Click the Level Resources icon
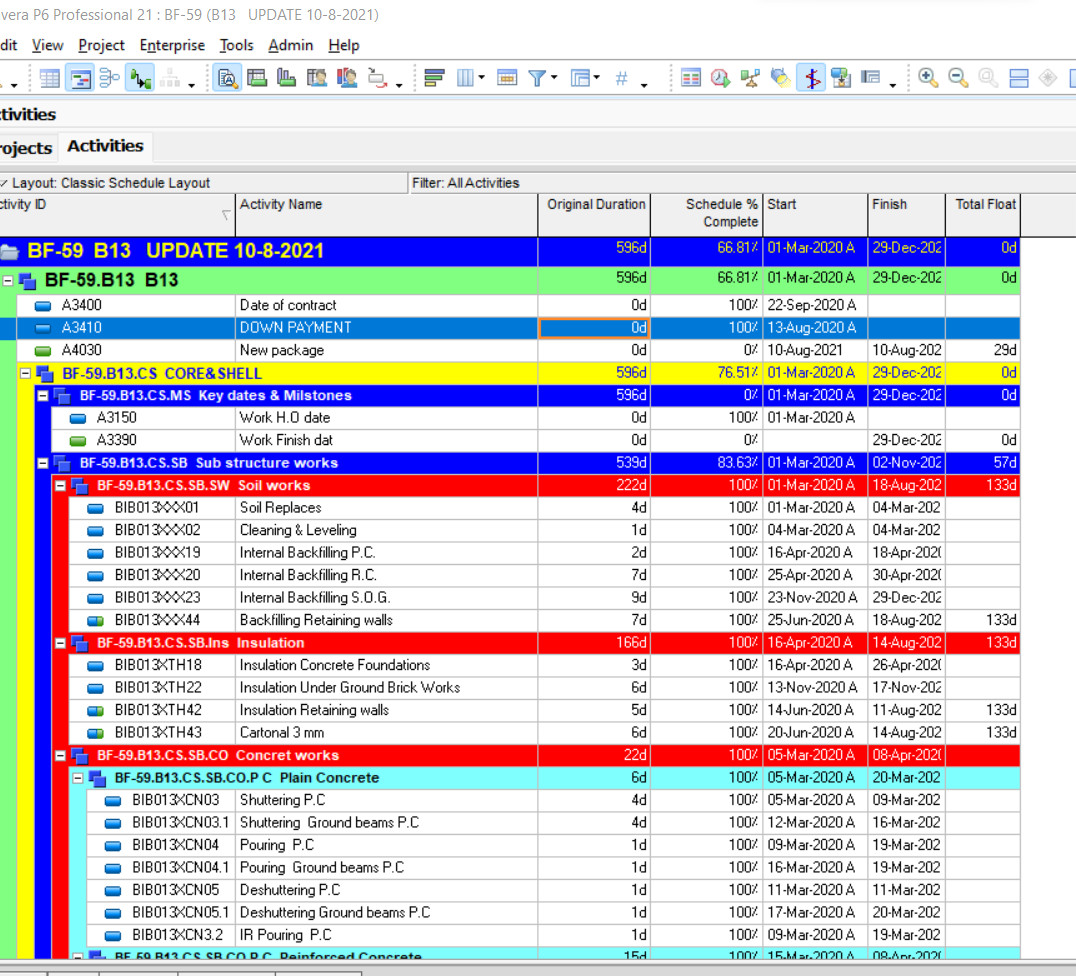The height and width of the screenshot is (976, 1076). (x=750, y=79)
